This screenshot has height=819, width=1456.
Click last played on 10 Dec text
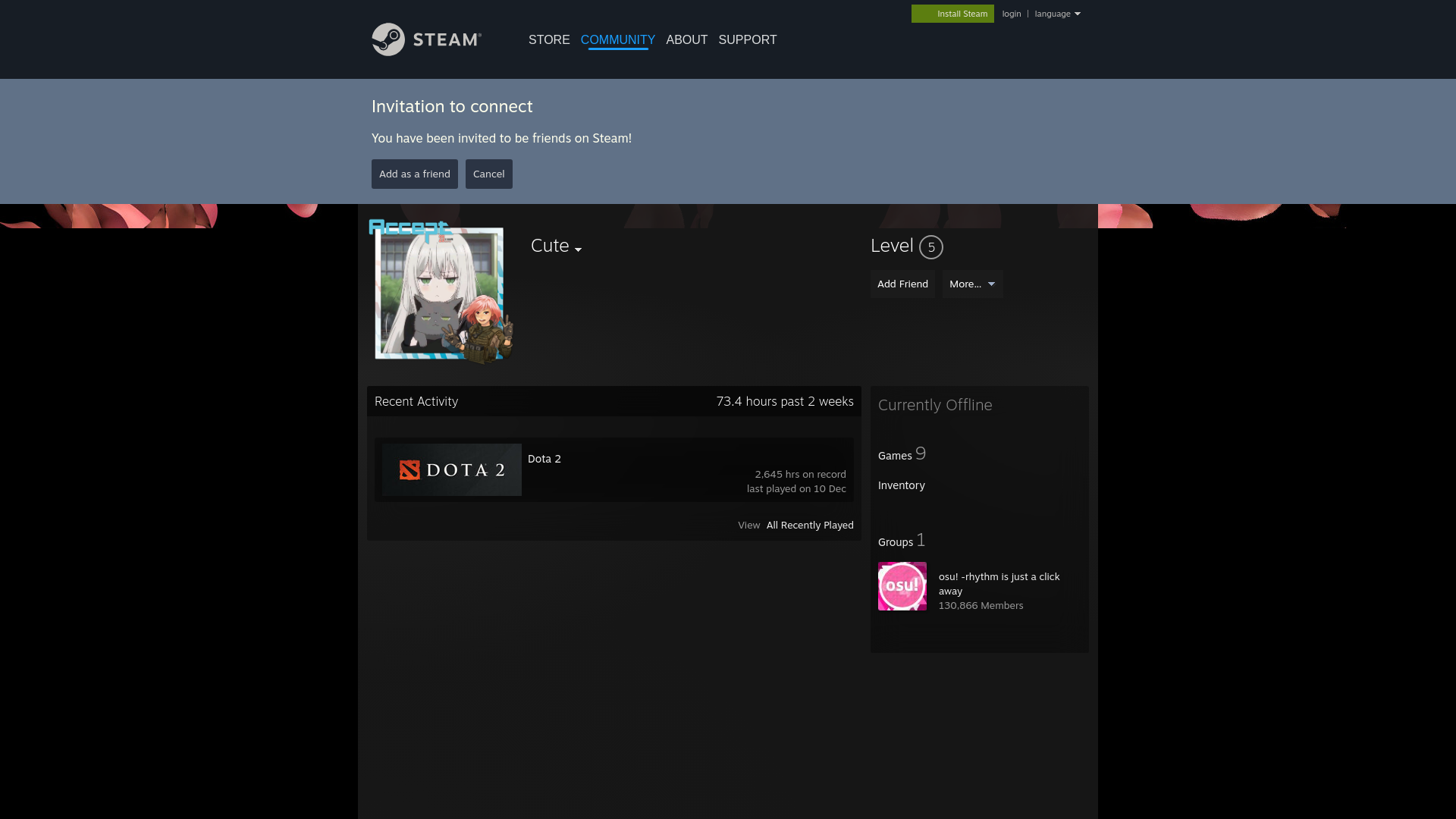pyautogui.click(x=796, y=488)
